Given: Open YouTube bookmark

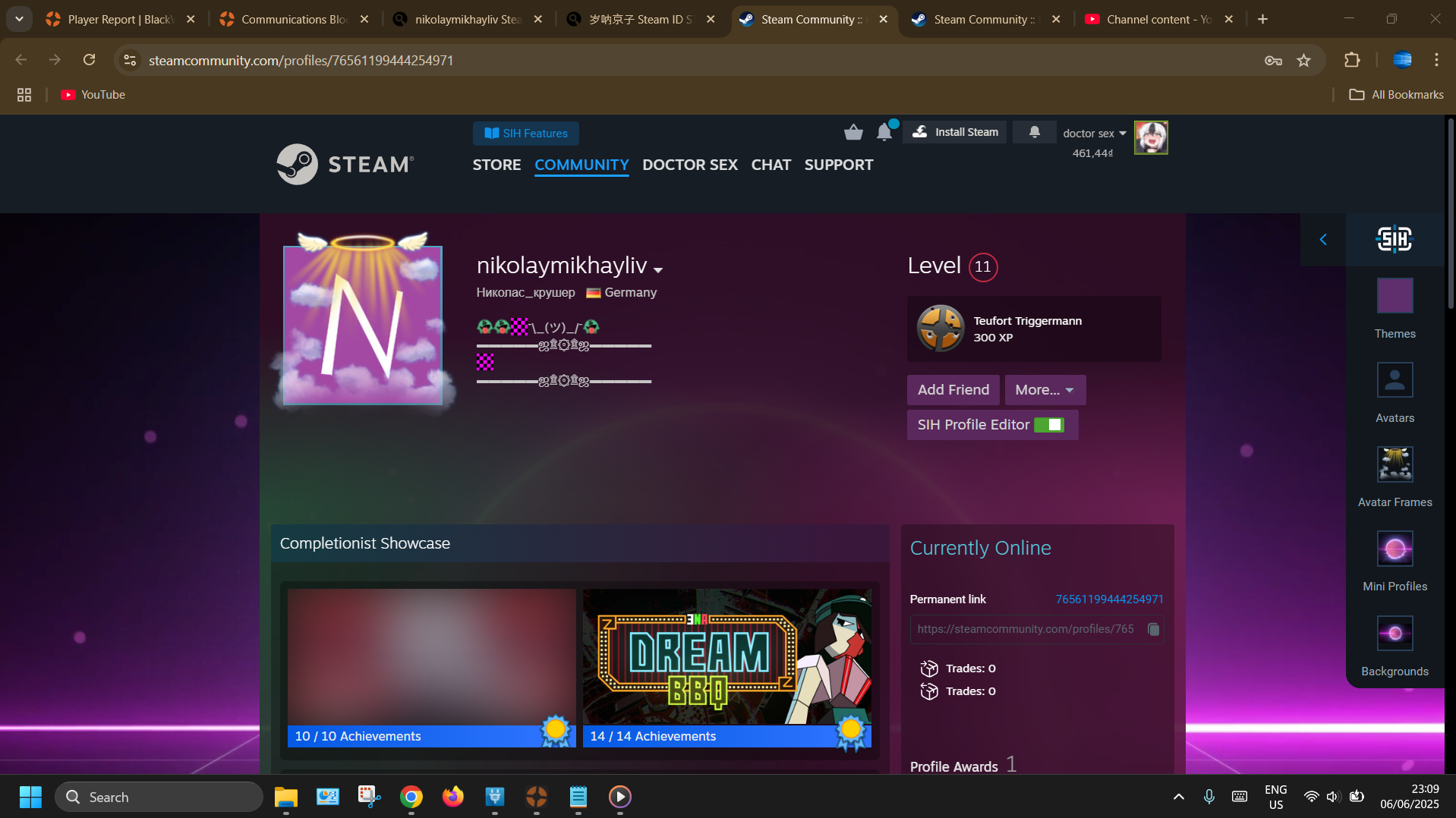Looking at the screenshot, I should pos(93,95).
